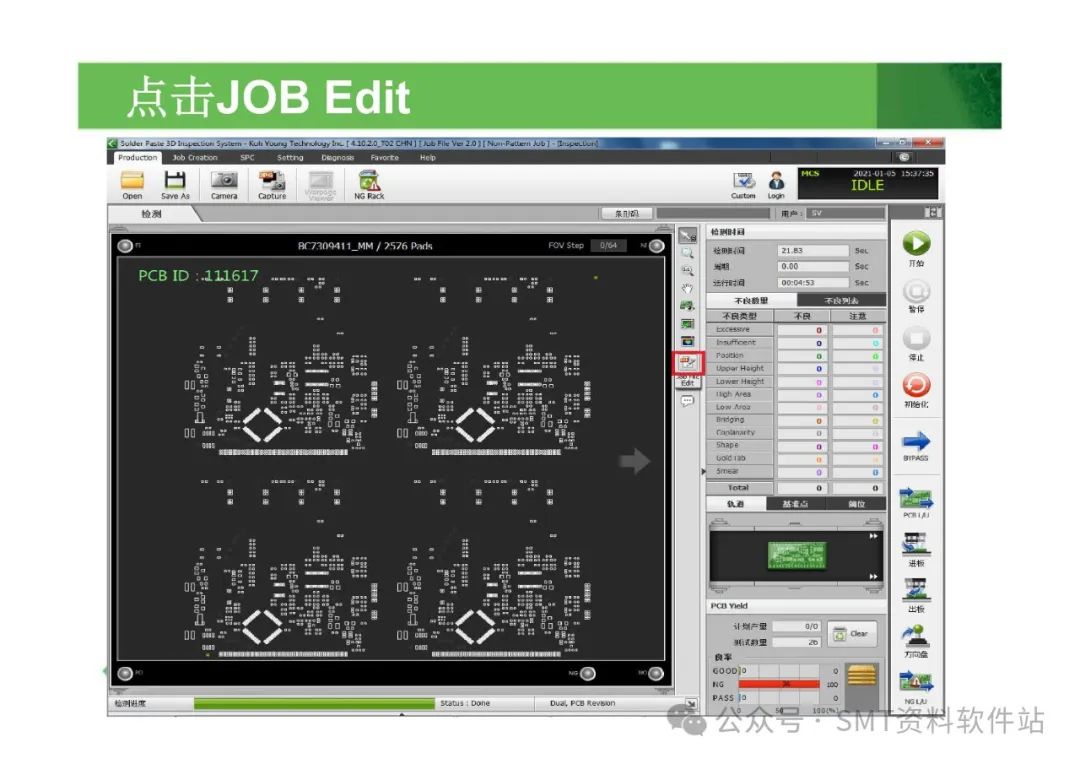Viewport: 1080px width, 764px height.
Task: Click the 'PCB ID : 111617' text
Action: click(x=198, y=276)
